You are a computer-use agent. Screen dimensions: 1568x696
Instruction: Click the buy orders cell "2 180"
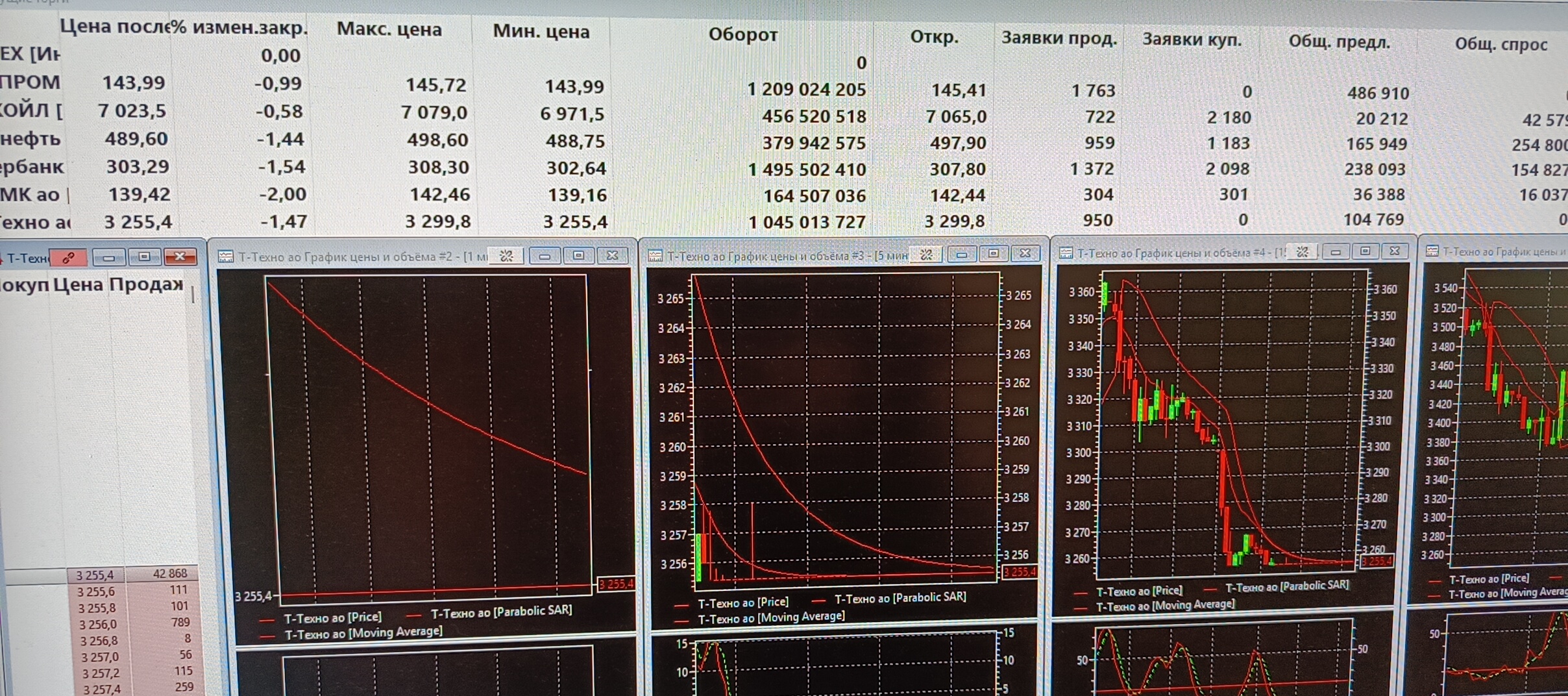tap(1229, 118)
